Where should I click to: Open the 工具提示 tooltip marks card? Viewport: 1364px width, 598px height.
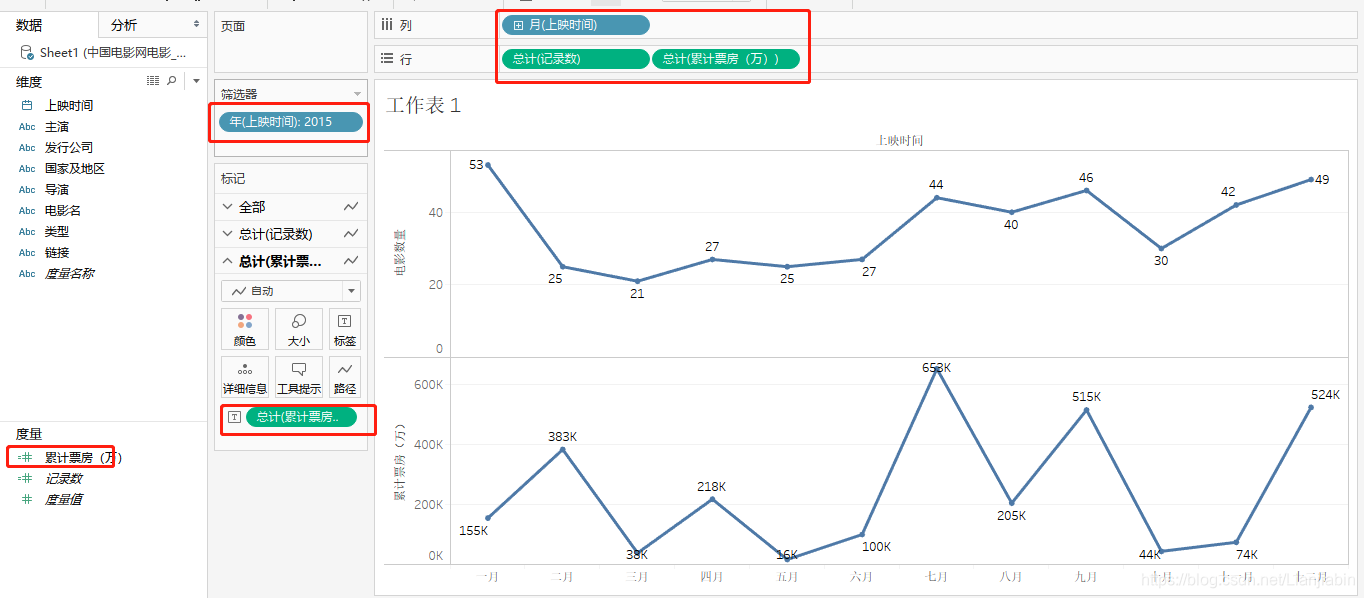pos(298,377)
